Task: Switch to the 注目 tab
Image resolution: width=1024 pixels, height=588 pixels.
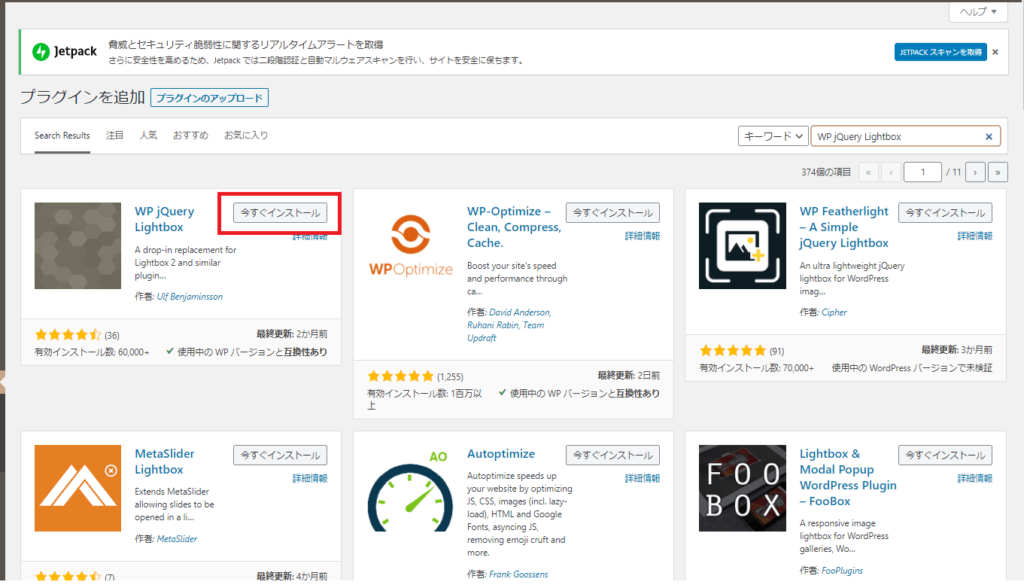Action: (115, 135)
